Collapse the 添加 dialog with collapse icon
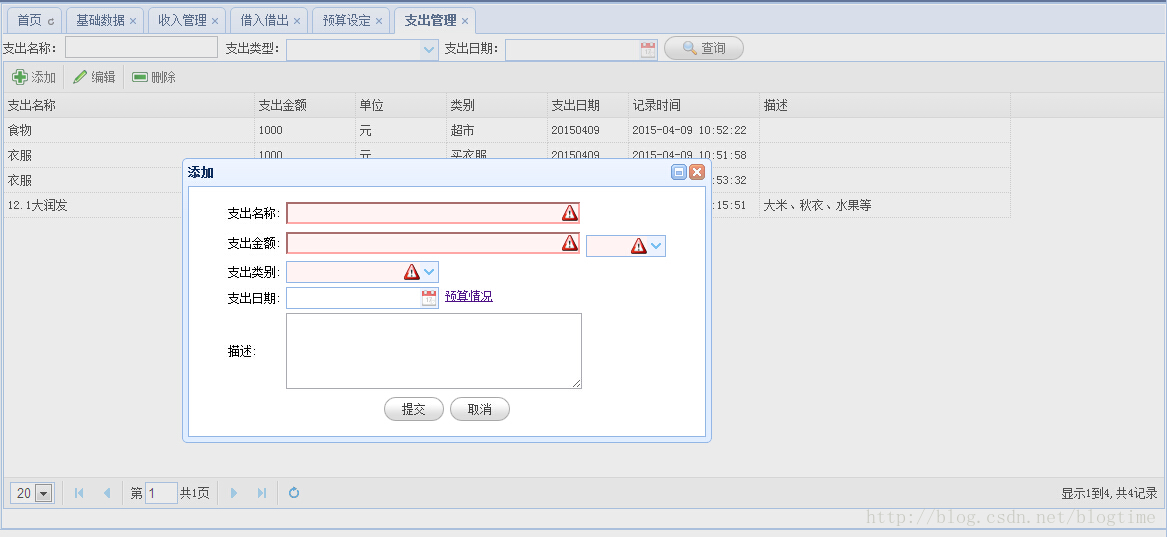 pyautogui.click(x=679, y=173)
